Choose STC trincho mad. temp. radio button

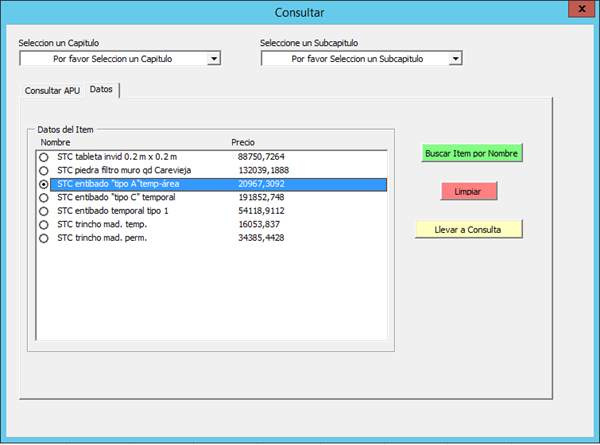tap(43, 225)
